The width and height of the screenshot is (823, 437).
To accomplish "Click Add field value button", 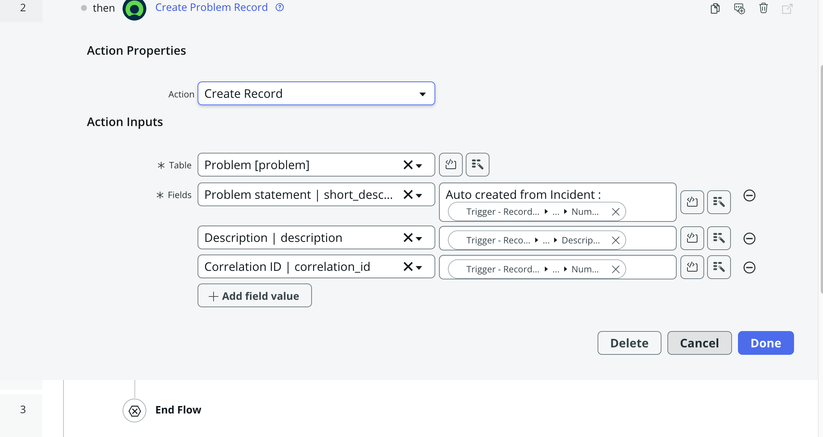I will [x=255, y=296].
